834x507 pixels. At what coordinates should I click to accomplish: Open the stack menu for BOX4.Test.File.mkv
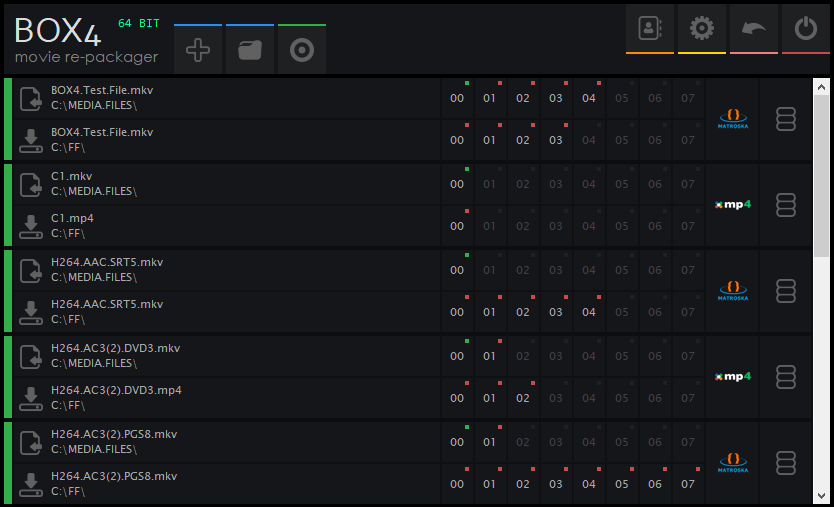click(x=785, y=120)
